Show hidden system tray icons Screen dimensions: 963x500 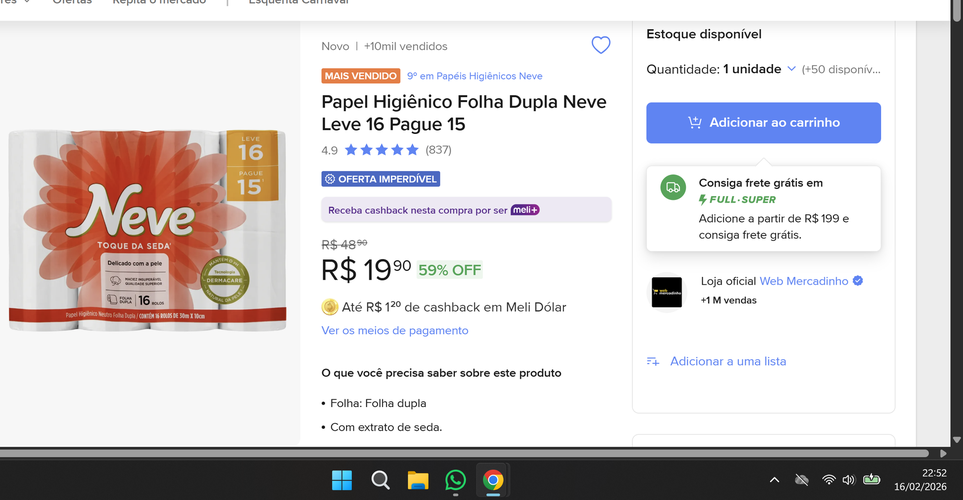point(774,480)
